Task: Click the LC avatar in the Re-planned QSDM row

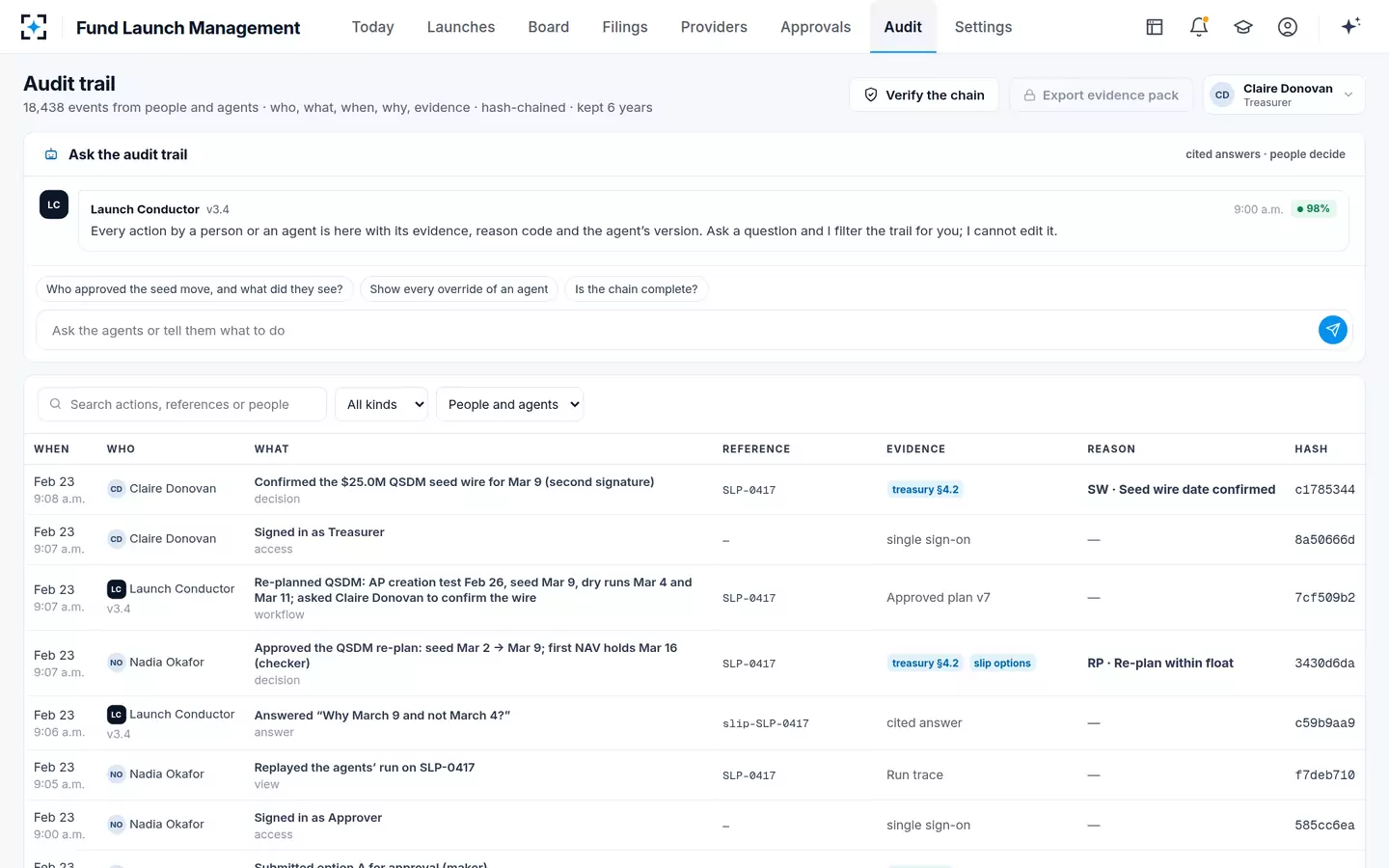Action: pos(116,589)
